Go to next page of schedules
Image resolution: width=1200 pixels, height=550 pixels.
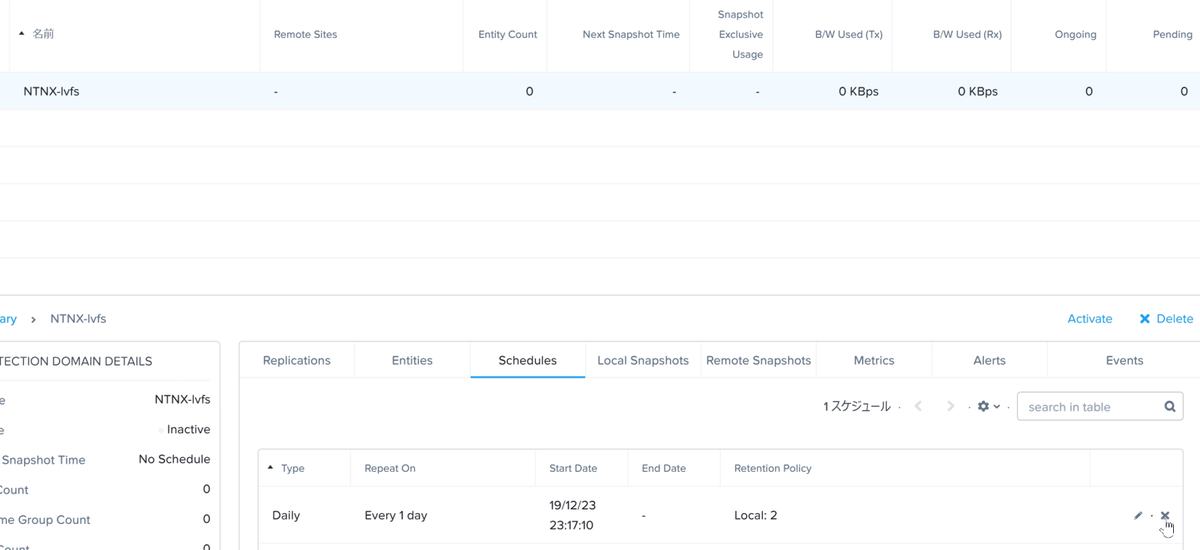tap(951, 407)
